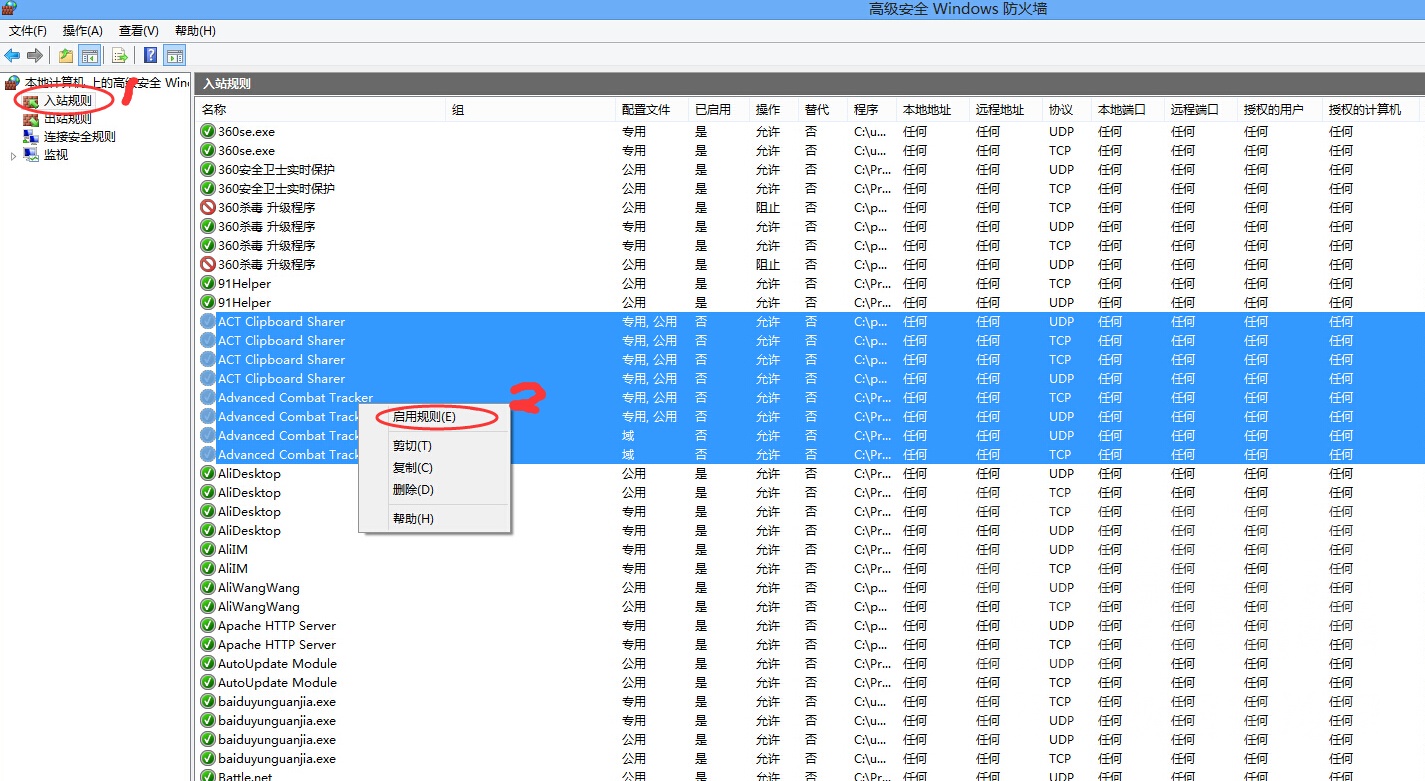
Task: Select the 360安全卫士实时保护 TCP rule name
Action: click(276, 188)
